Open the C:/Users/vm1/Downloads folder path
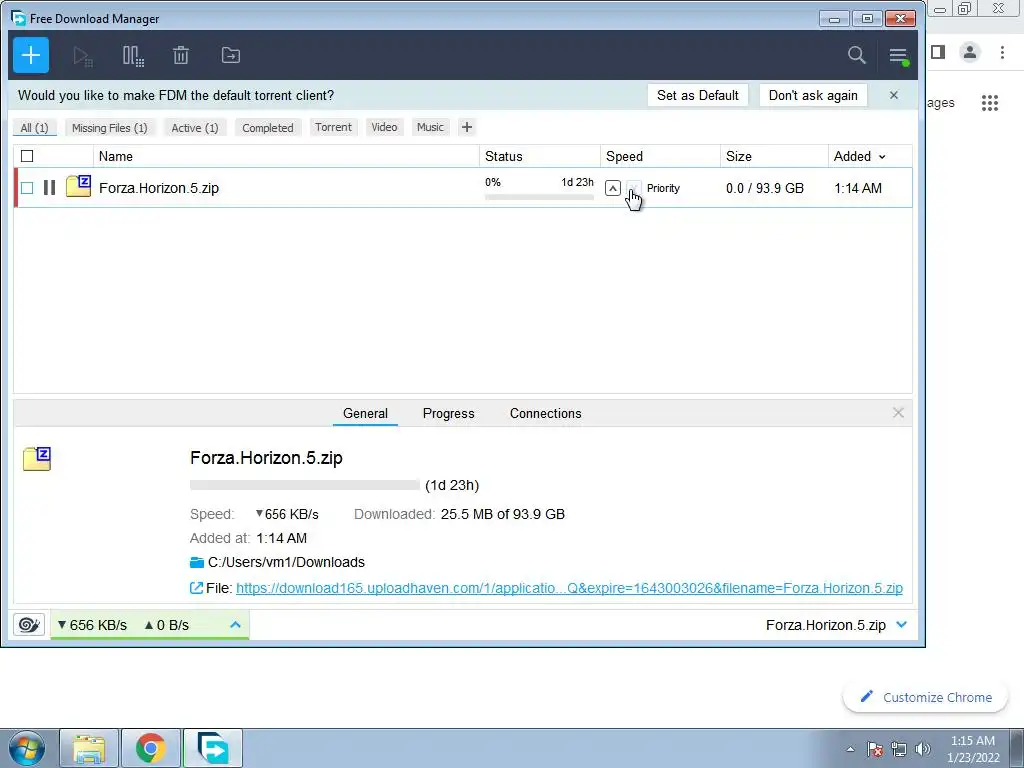Viewport: 1024px width, 768px height. click(x=286, y=562)
